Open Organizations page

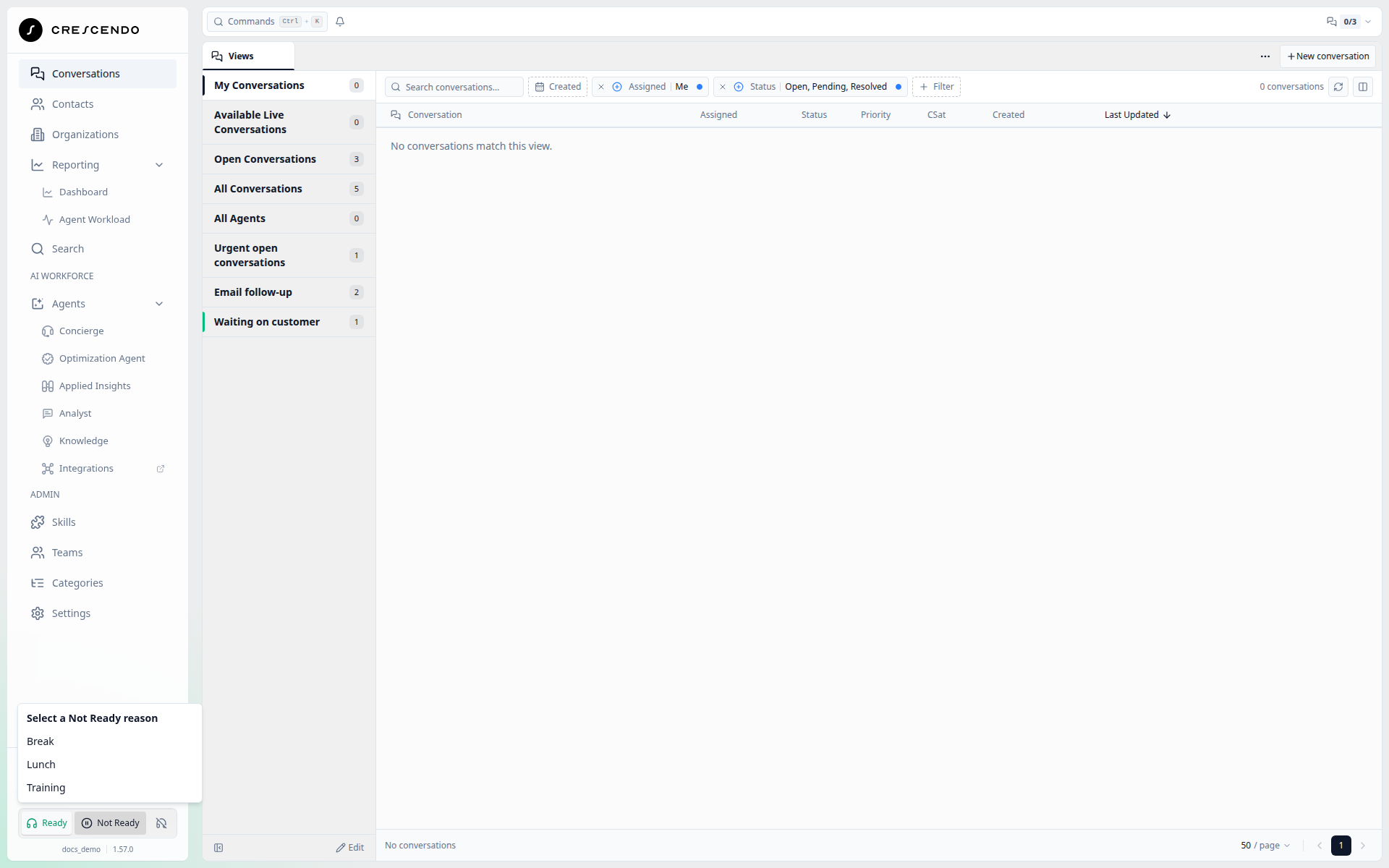click(98, 135)
